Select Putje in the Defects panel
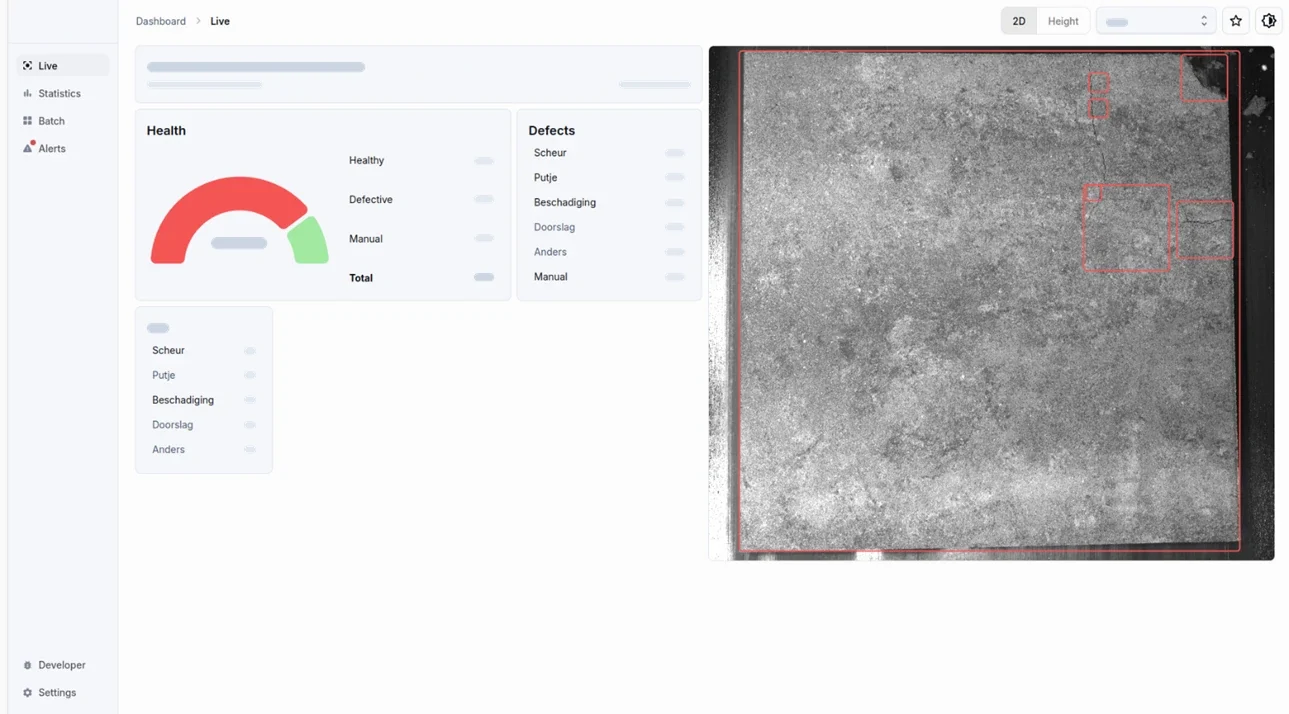This screenshot has height=714, width=1289. point(609,177)
